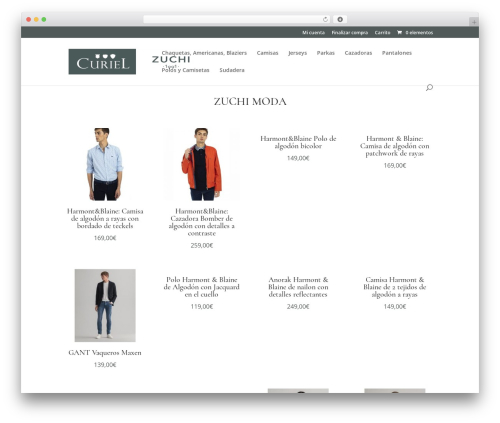Open the GANT Vaqueros Maxen product image
This screenshot has width=500, height=423.
105,305
